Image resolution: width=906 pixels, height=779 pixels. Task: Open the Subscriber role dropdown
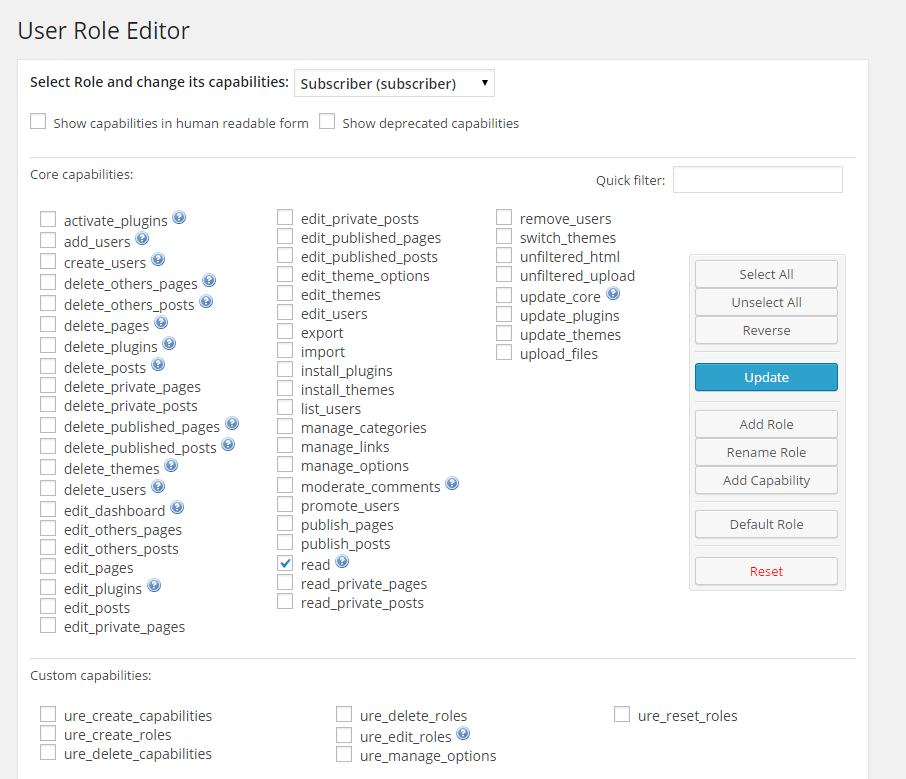(394, 83)
